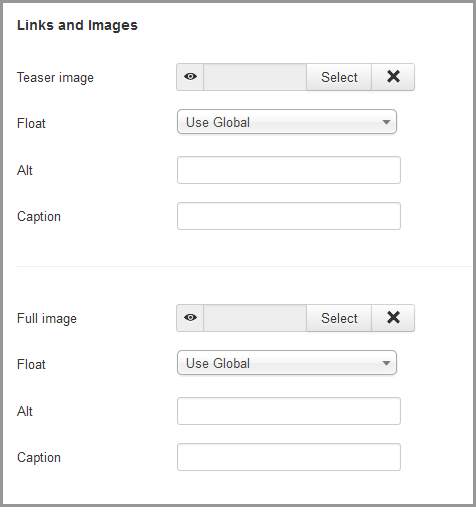
Task: Click the Teaser image path box
Action: pos(255,77)
